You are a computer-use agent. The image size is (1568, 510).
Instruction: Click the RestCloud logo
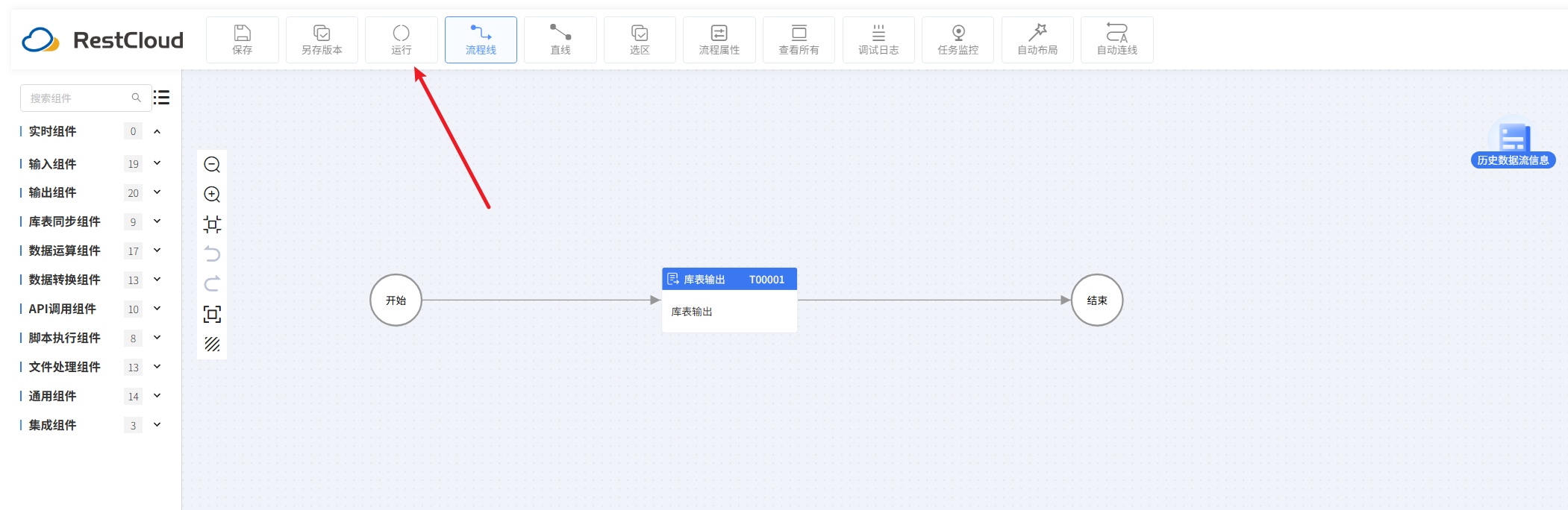102,40
